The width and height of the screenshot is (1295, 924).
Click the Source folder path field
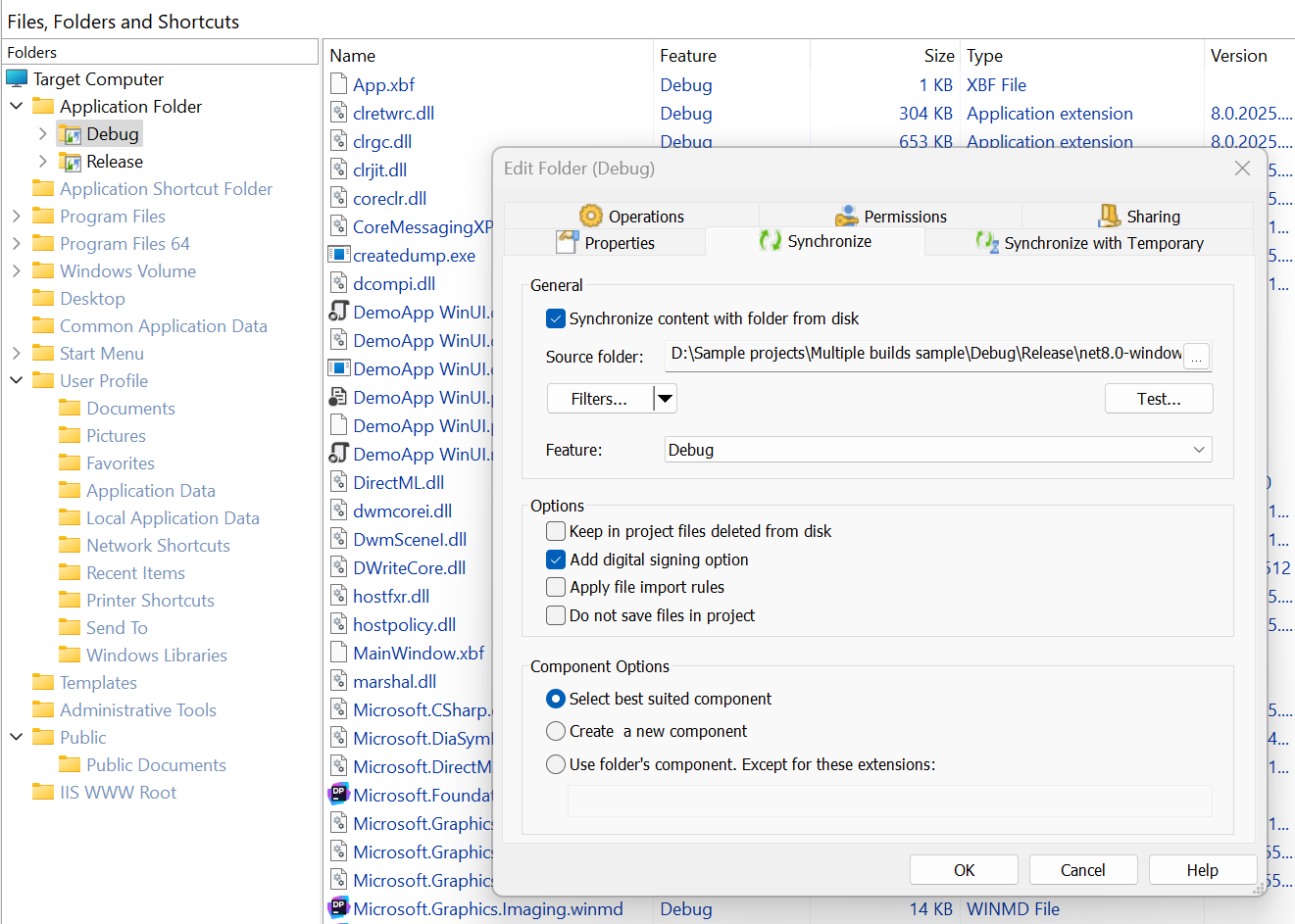tap(924, 354)
